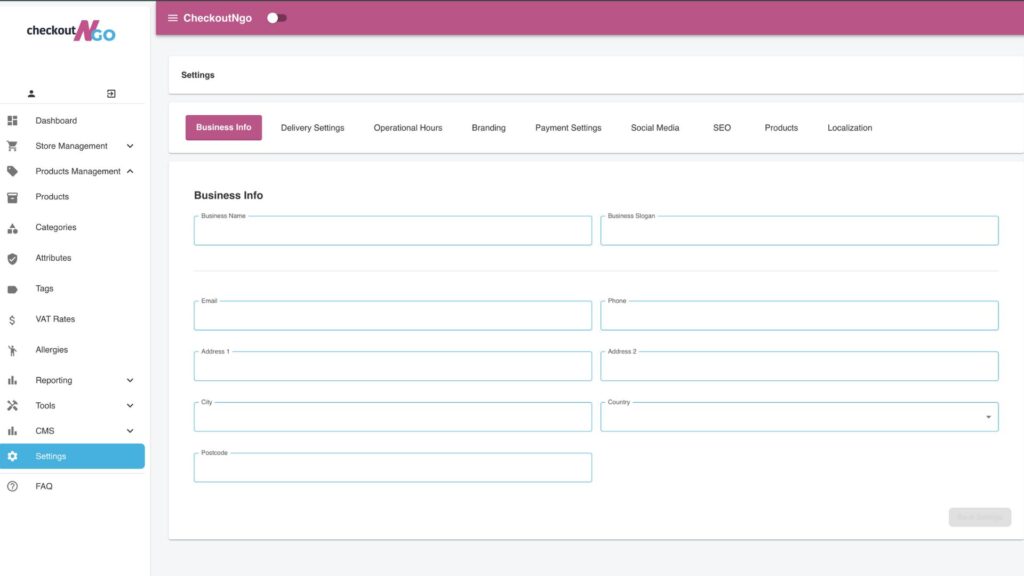Open Dashboard via its grid icon
1024x576 pixels.
pyautogui.click(x=13, y=121)
